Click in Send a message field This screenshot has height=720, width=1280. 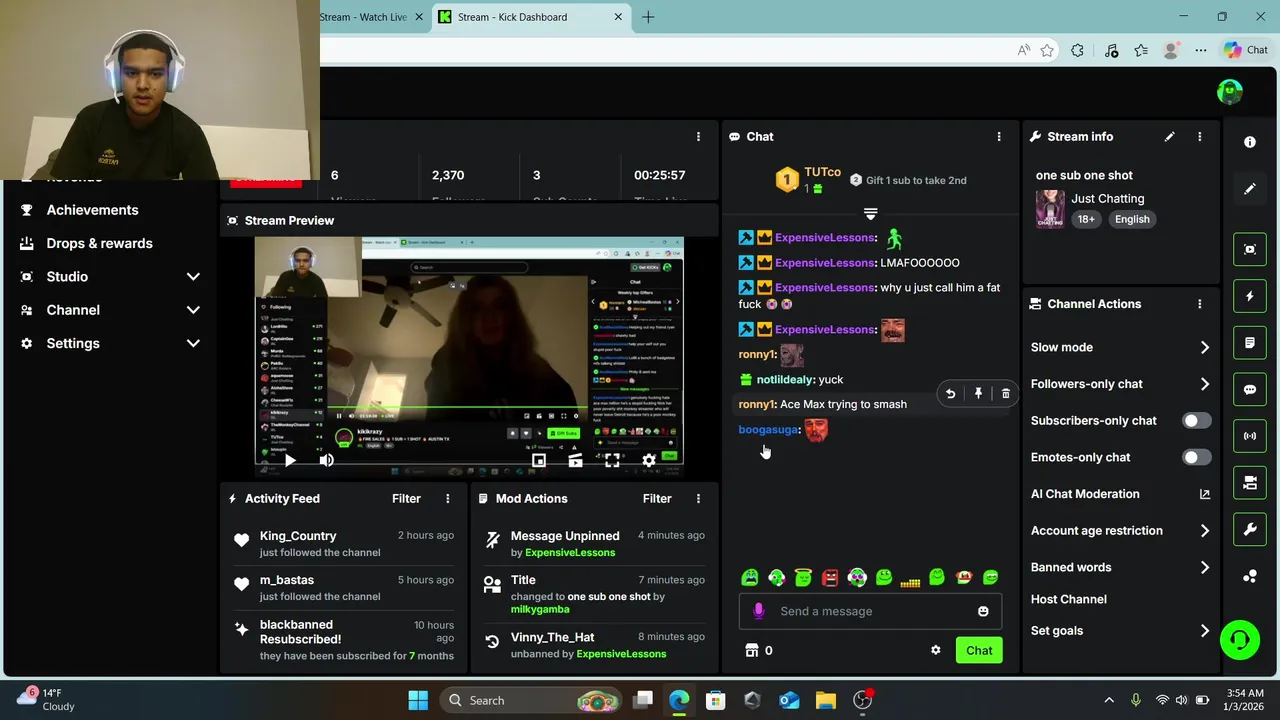[x=870, y=611]
